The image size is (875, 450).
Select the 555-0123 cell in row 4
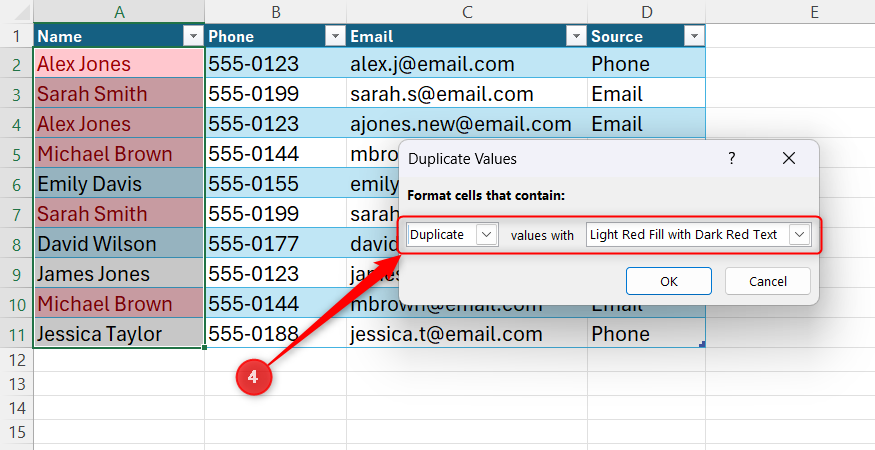click(276, 123)
